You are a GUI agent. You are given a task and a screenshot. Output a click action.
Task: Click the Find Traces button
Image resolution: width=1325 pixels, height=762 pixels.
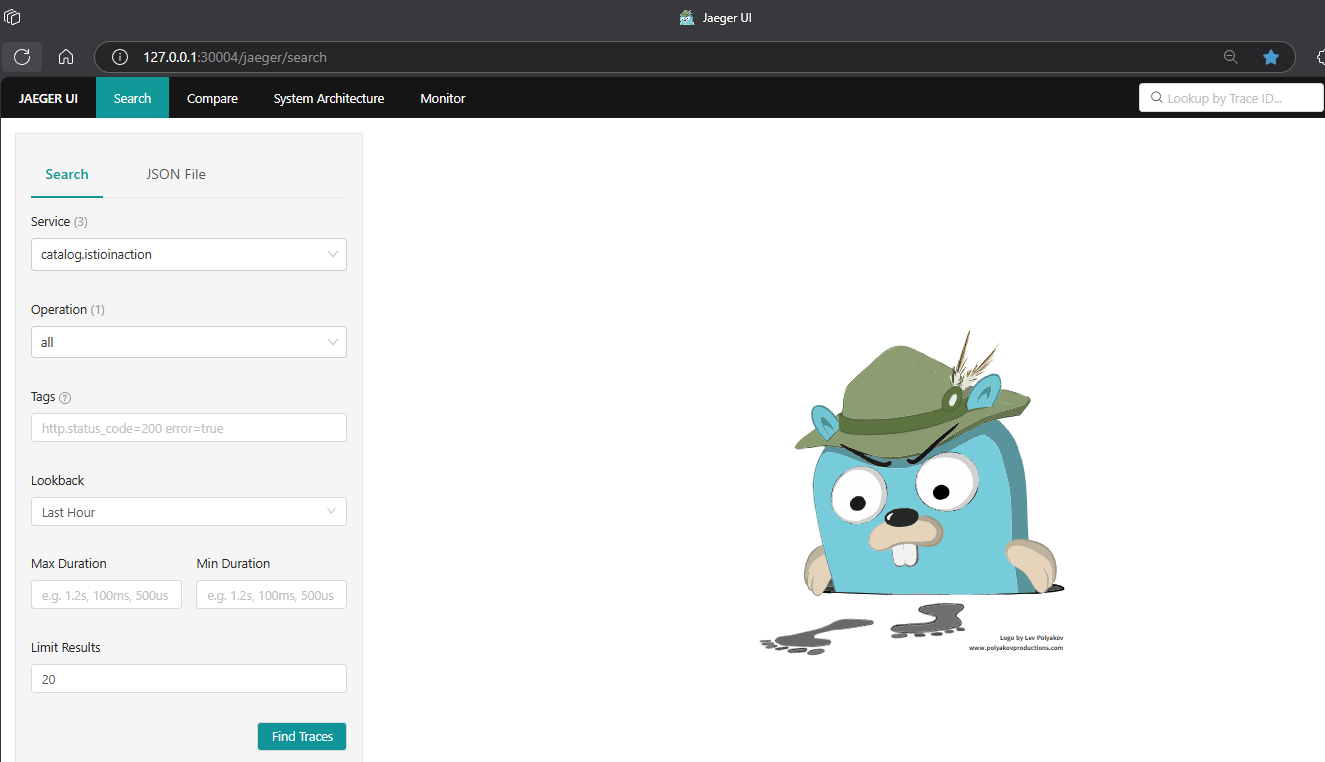302,736
